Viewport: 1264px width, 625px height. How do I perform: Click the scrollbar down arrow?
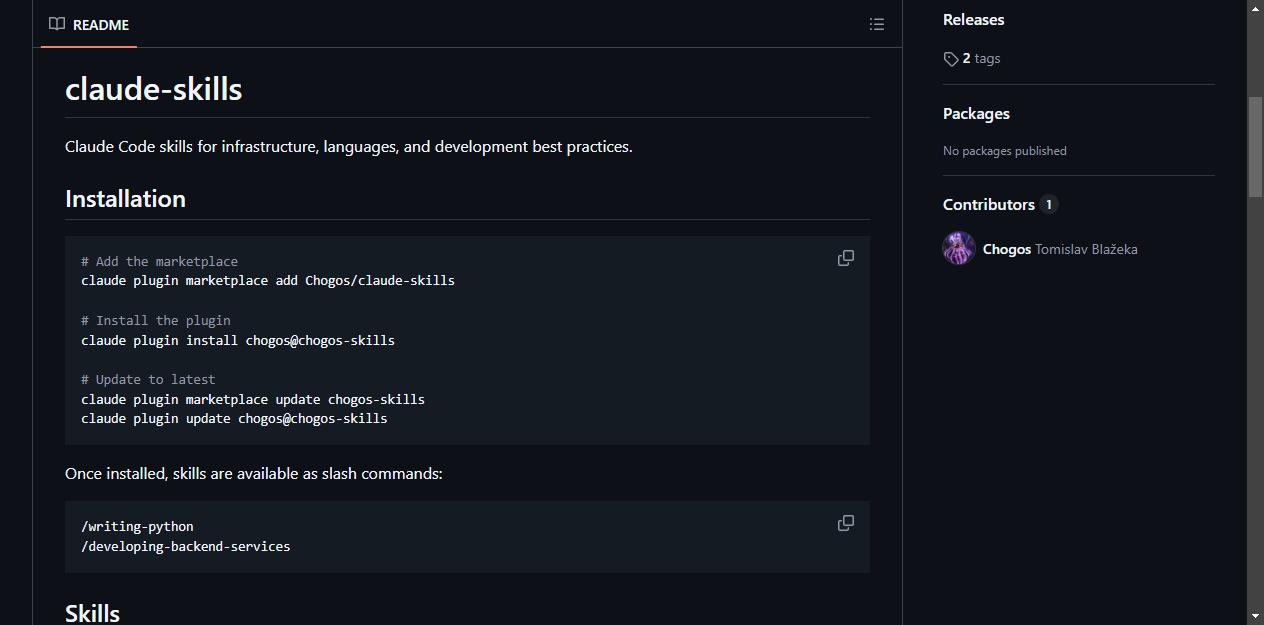[1255, 615]
